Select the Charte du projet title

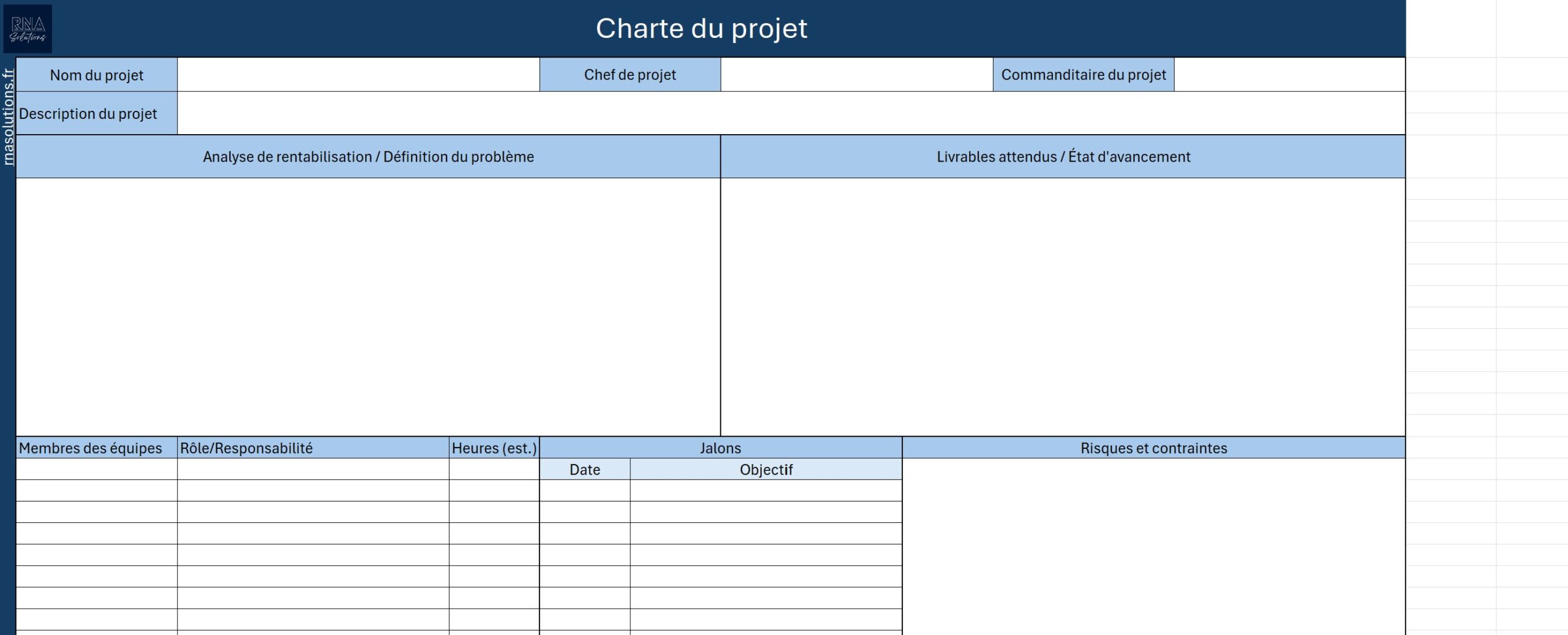tap(701, 29)
